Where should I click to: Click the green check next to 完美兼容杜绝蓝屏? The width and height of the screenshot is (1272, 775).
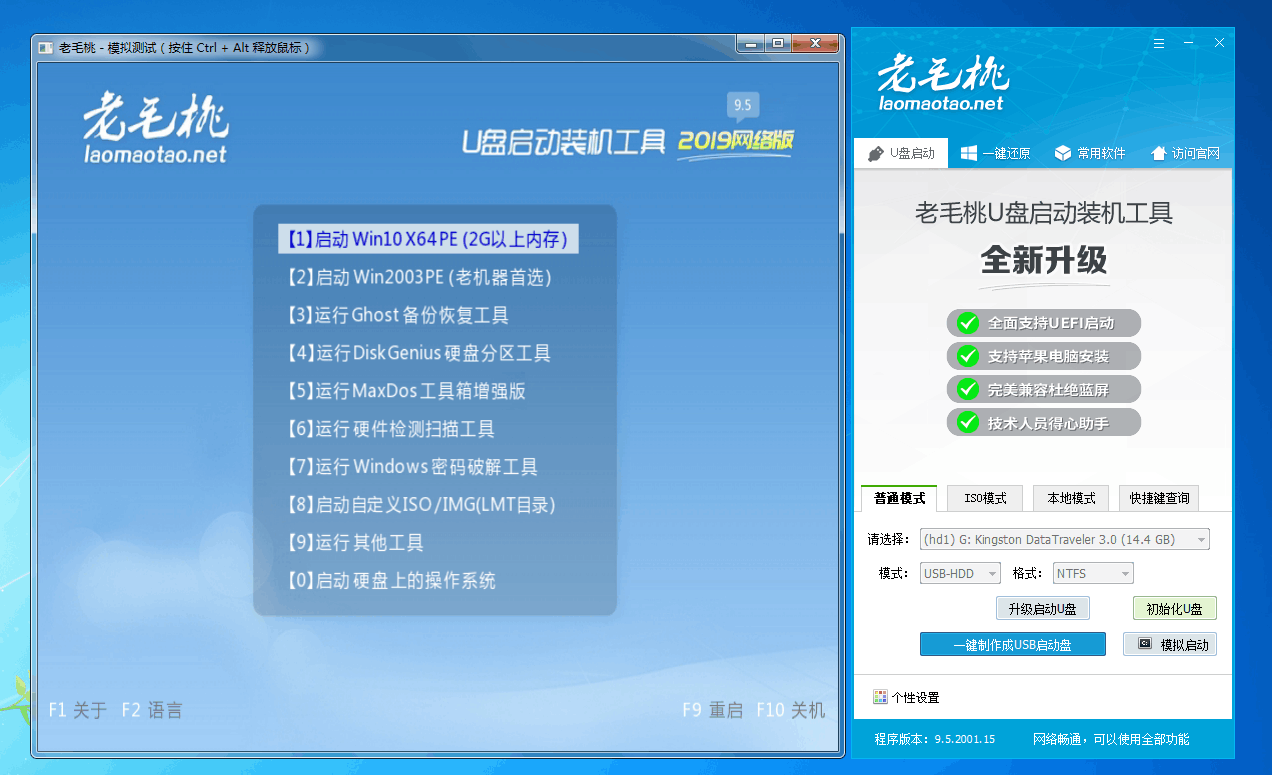[x=967, y=389]
